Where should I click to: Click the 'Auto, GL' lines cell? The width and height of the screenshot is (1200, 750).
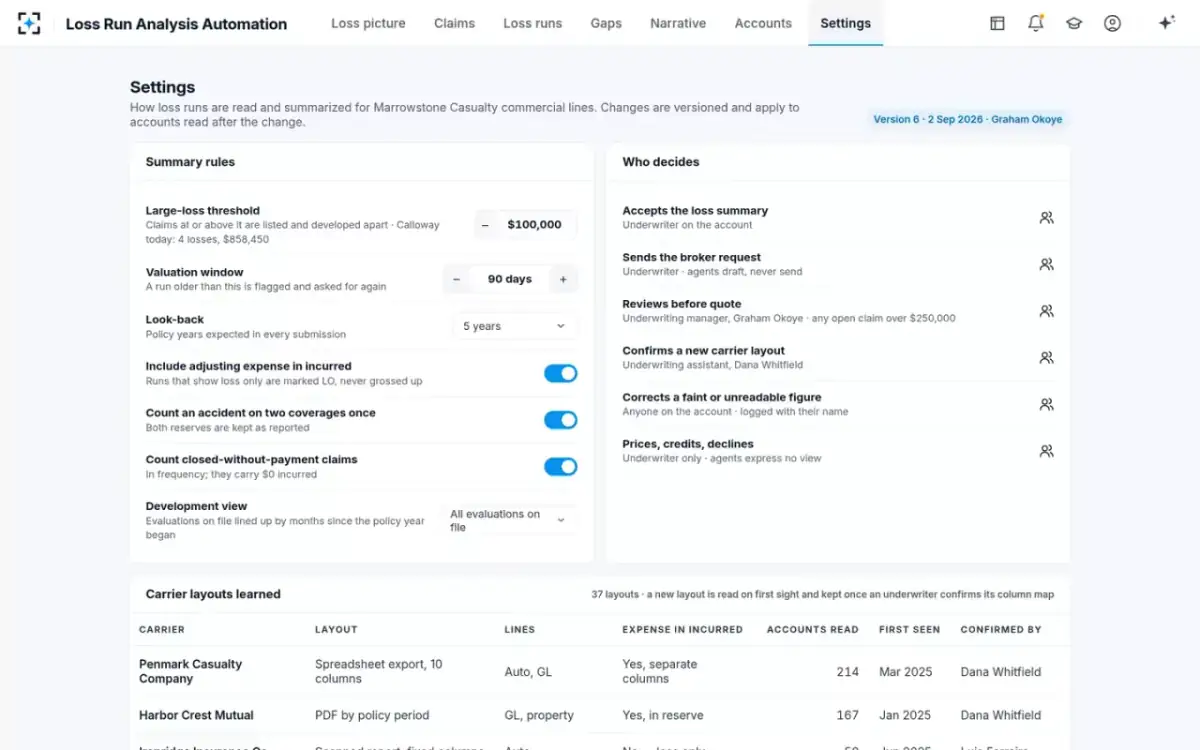point(528,672)
